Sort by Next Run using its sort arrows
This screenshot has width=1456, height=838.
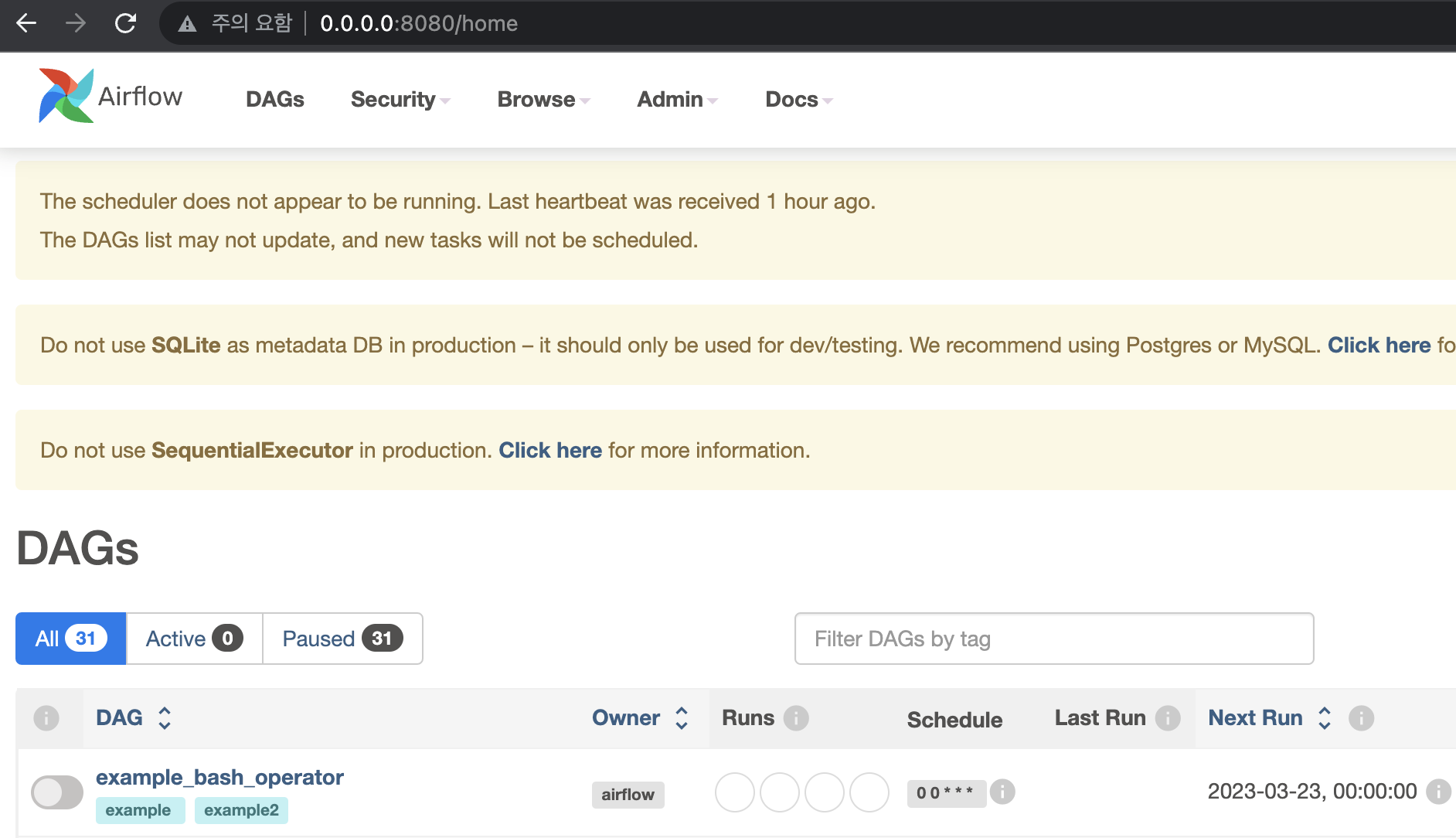(x=1325, y=718)
